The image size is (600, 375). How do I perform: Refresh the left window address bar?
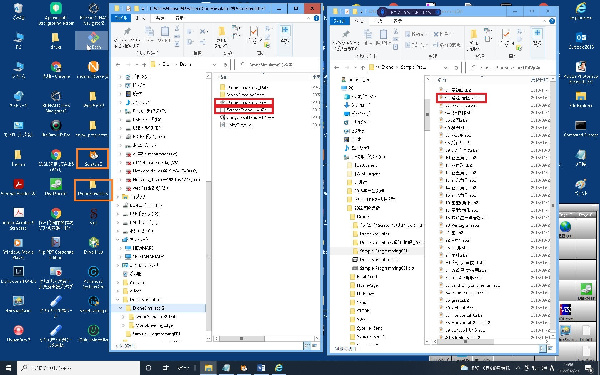pos(225,65)
